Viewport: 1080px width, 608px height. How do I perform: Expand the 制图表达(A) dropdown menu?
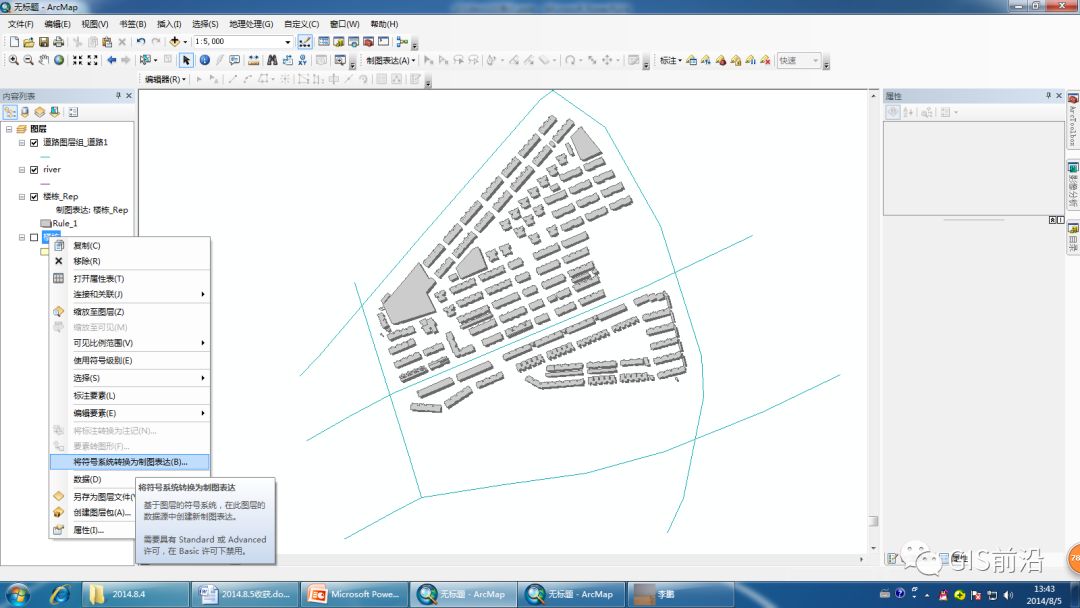(x=391, y=60)
